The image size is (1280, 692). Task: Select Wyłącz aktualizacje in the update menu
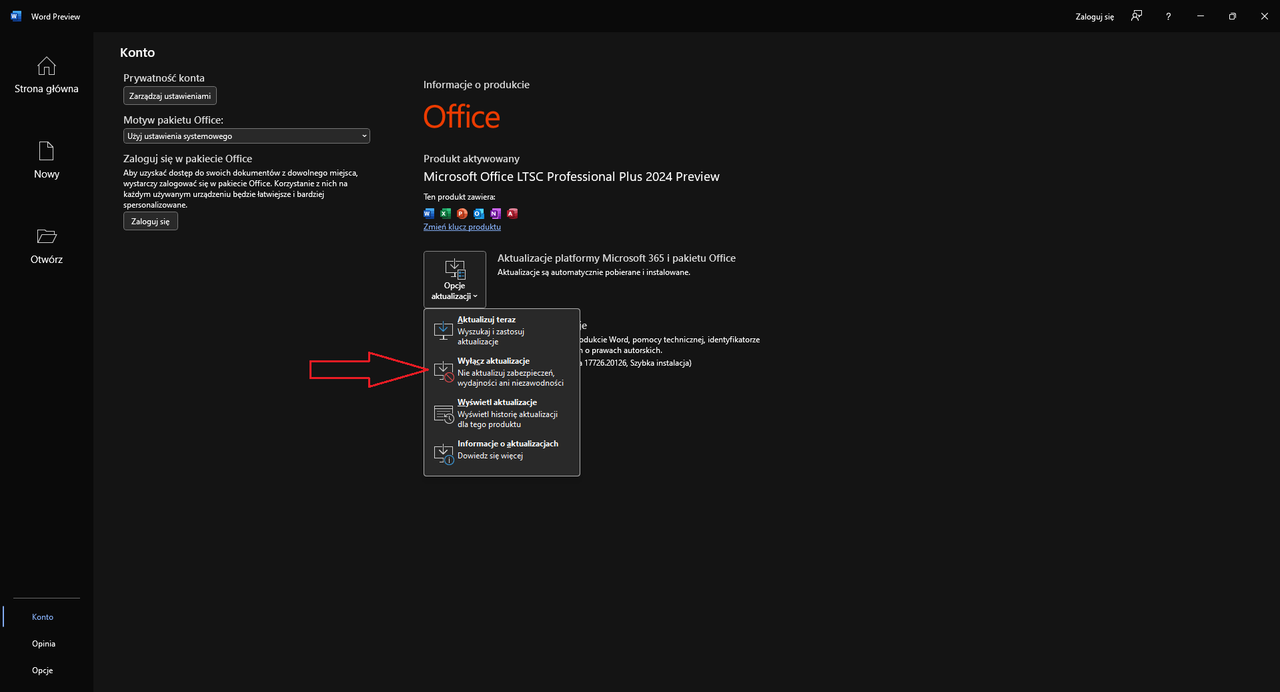coord(502,371)
